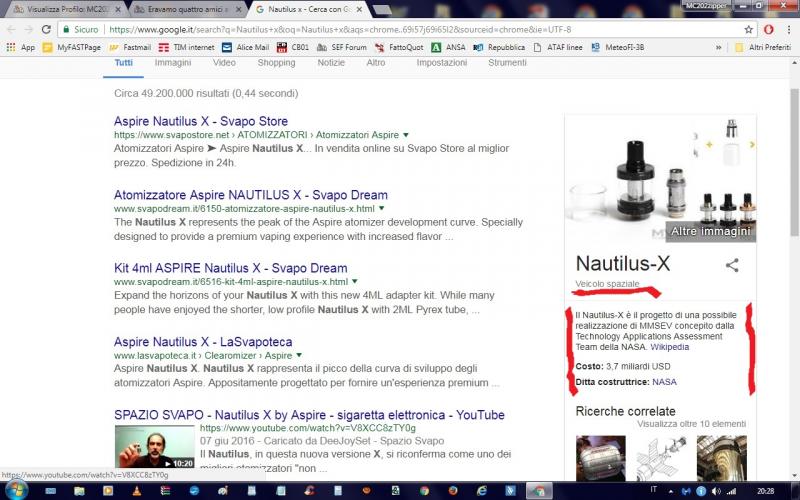Show hidden system tray icons arrow

click(x=671, y=491)
